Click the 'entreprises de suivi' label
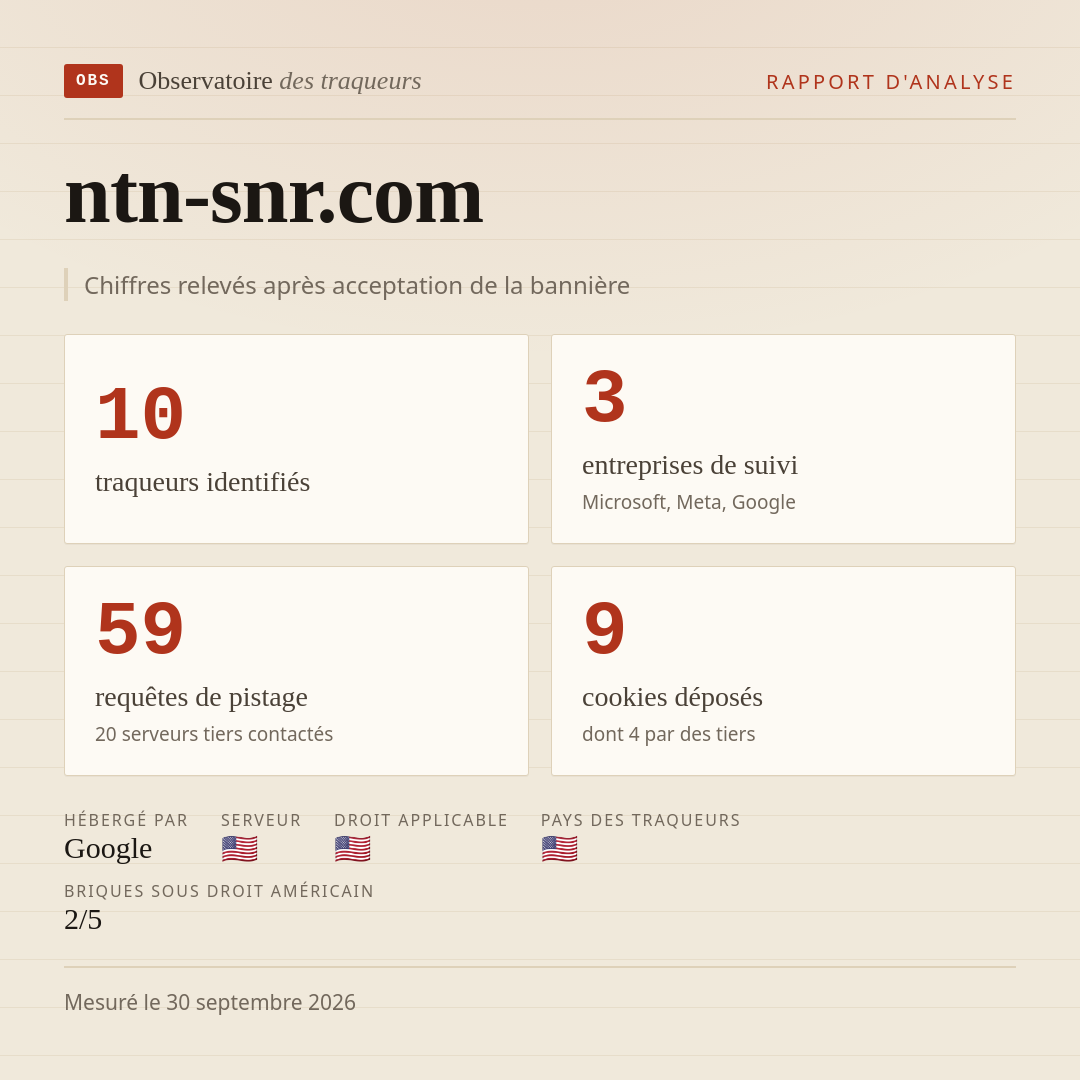This screenshot has width=1080, height=1080. [x=689, y=465]
